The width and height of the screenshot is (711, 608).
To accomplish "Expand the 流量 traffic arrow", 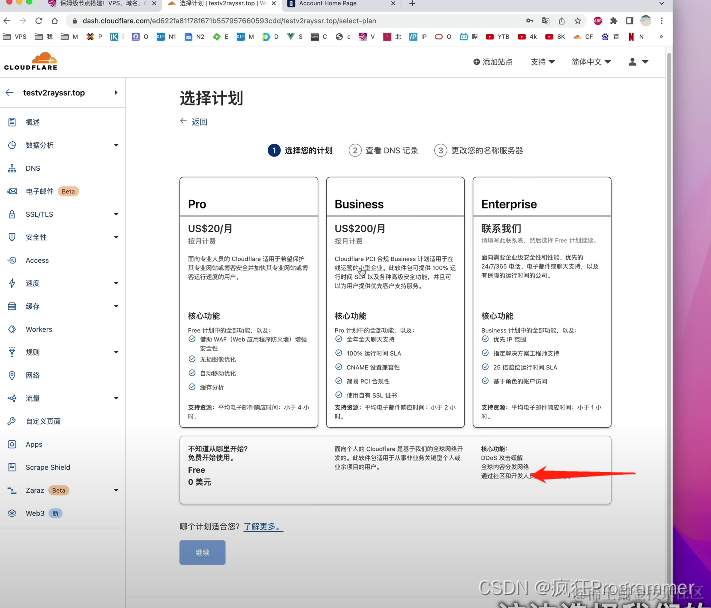I will (x=116, y=398).
